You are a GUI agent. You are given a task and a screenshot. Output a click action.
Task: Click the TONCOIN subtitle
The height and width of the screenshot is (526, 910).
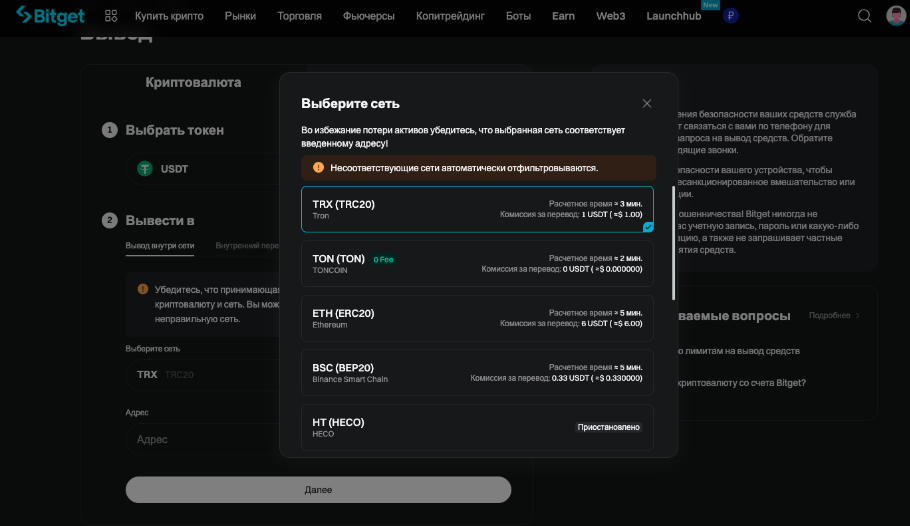click(330, 270)
